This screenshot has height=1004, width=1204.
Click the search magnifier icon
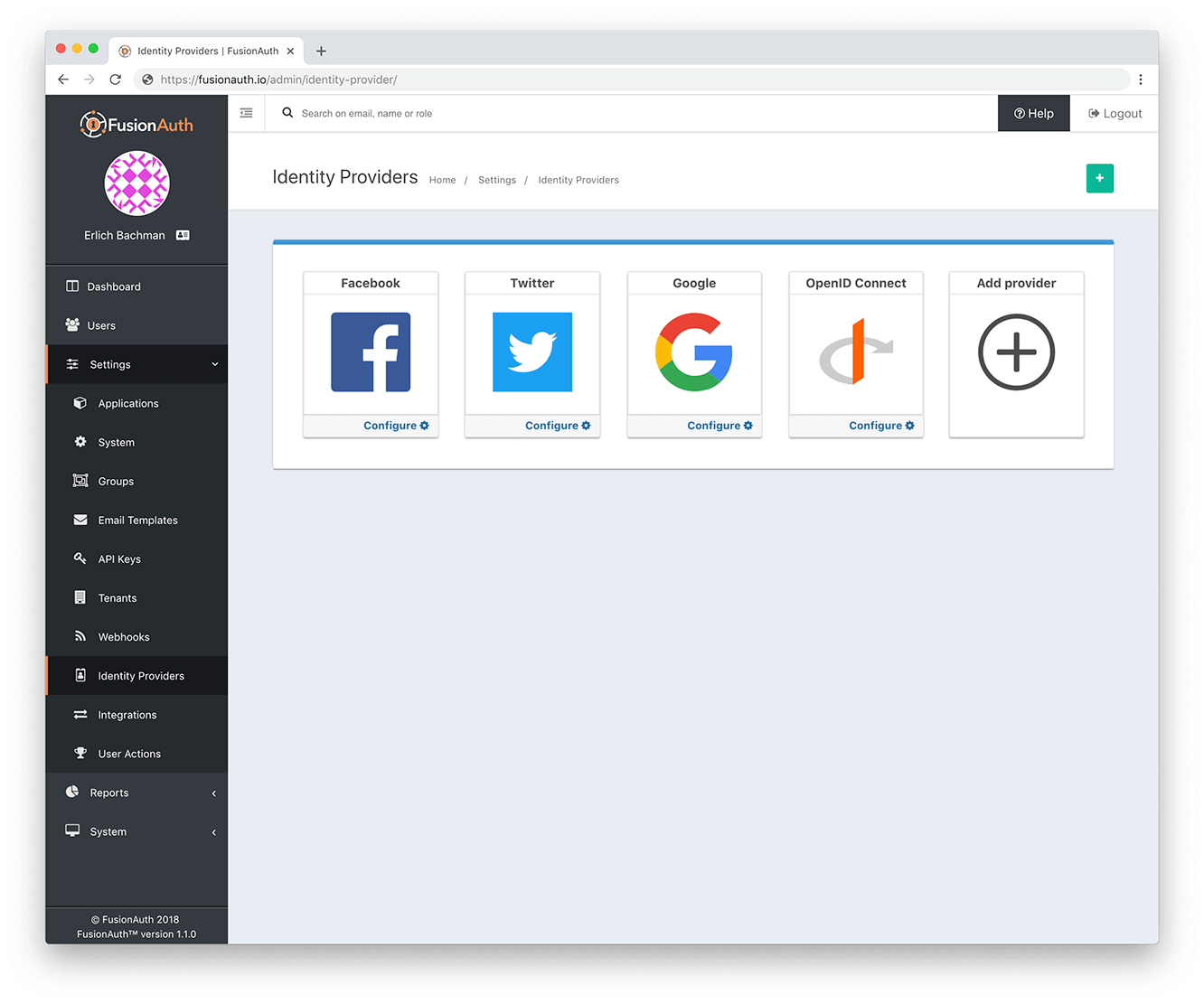pos(287,113)
